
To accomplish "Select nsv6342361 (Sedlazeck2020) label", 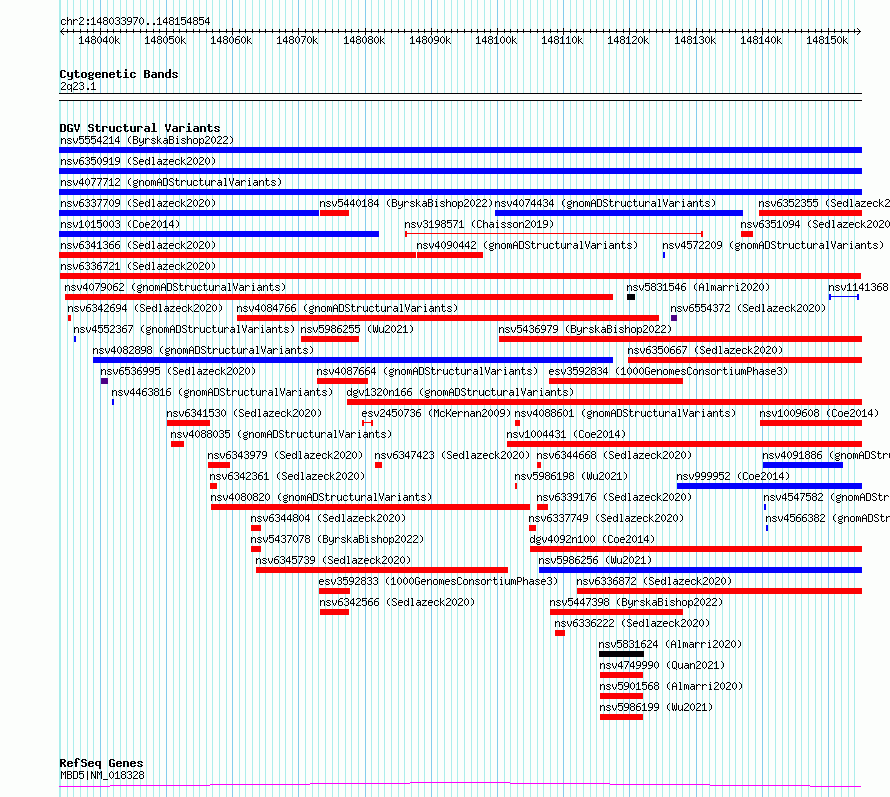I will (287, 476).
